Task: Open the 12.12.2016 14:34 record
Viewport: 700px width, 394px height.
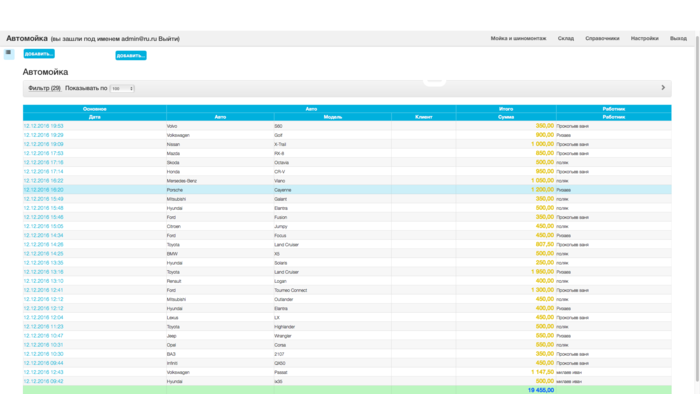Action: (43, 235)
